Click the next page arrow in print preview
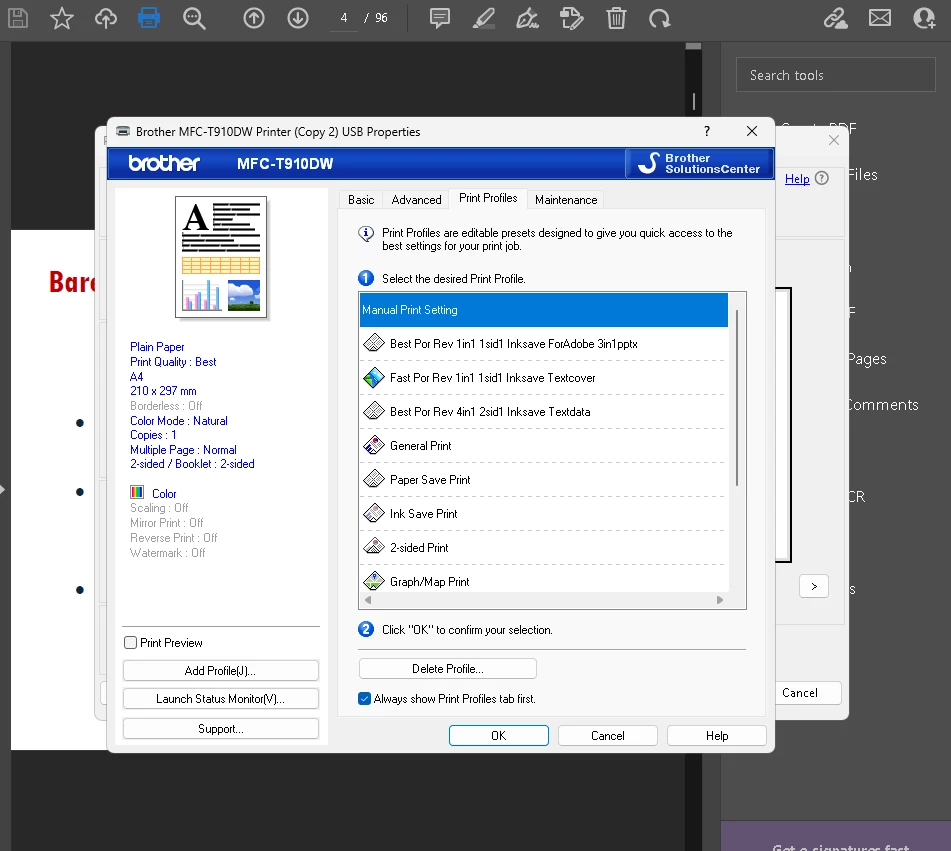 coord(814,587)
